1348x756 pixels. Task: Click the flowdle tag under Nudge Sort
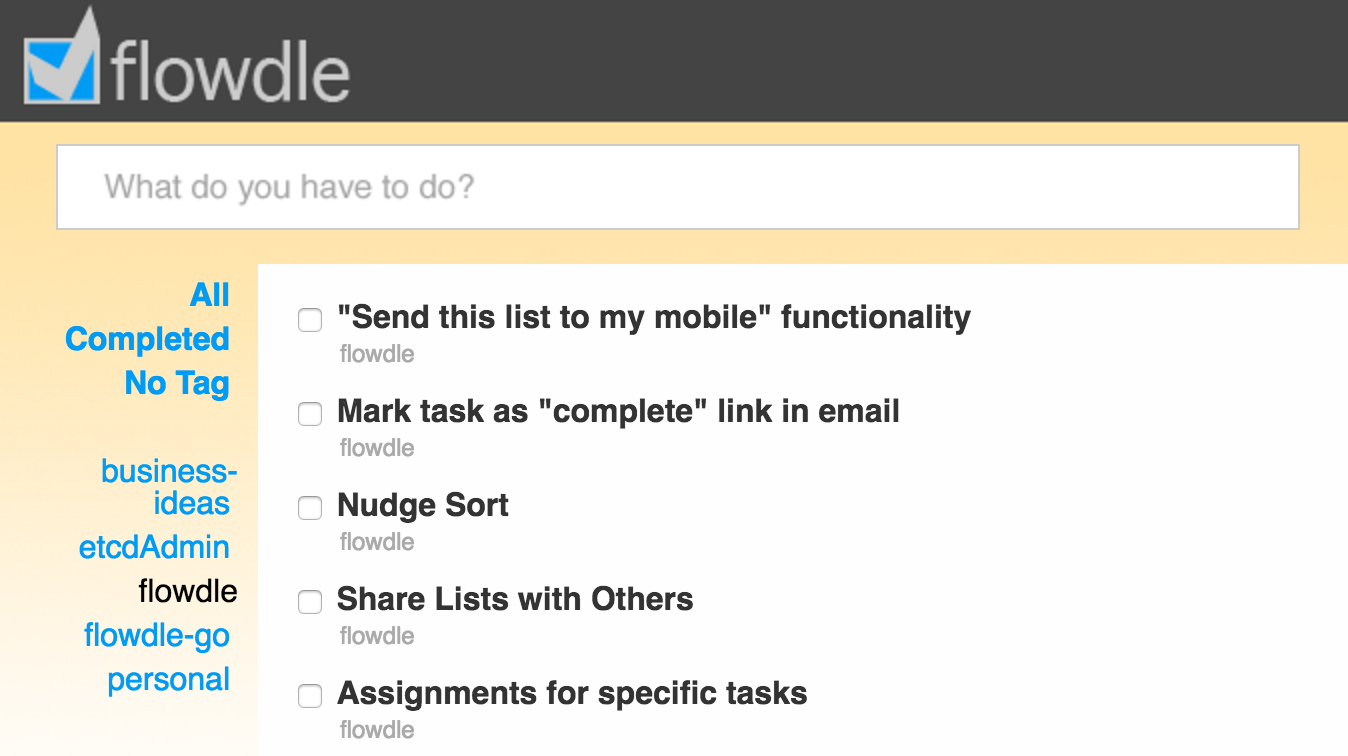[377, 542]
